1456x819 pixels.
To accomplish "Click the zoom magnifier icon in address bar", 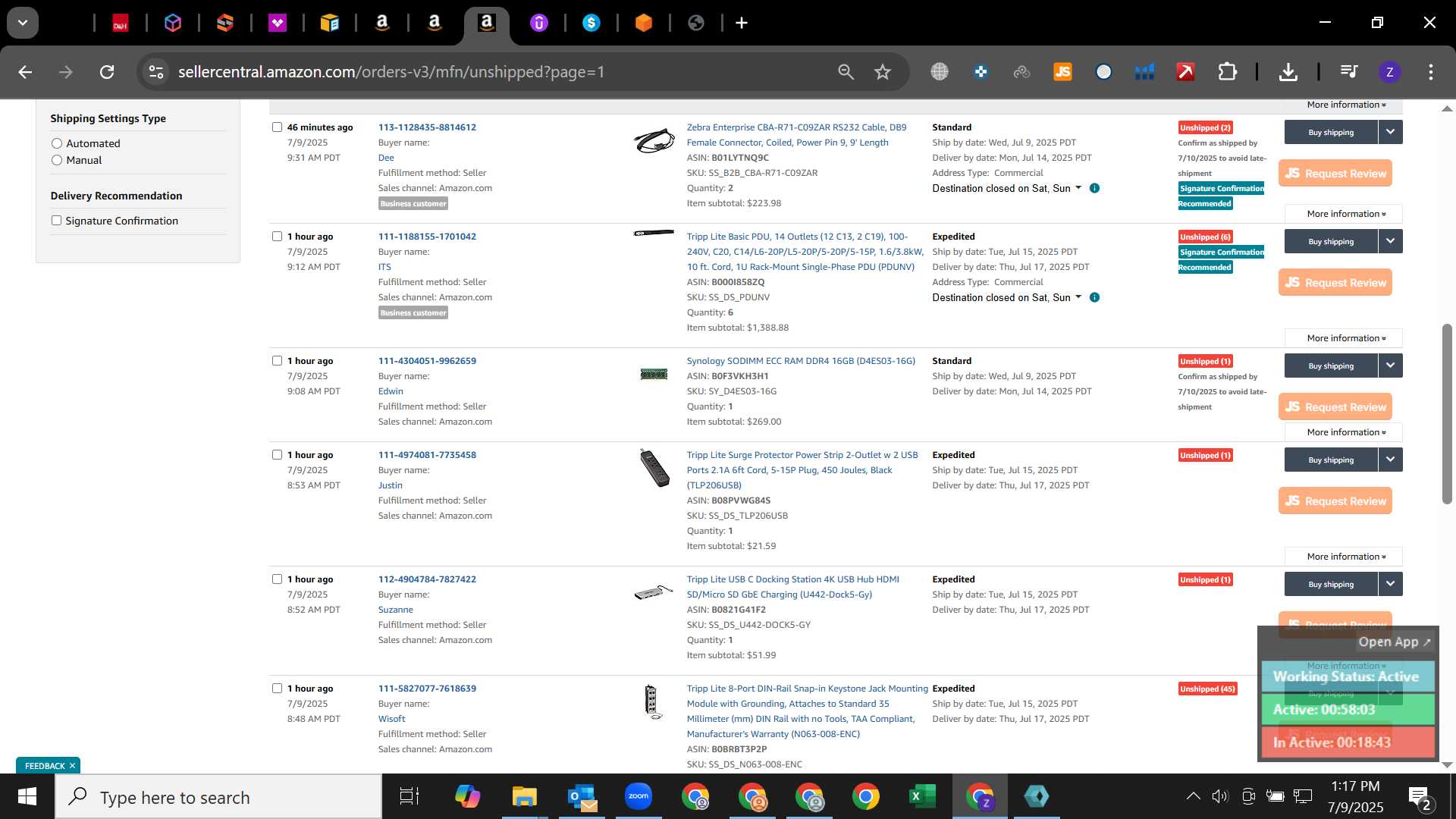I will click(846, 72).
